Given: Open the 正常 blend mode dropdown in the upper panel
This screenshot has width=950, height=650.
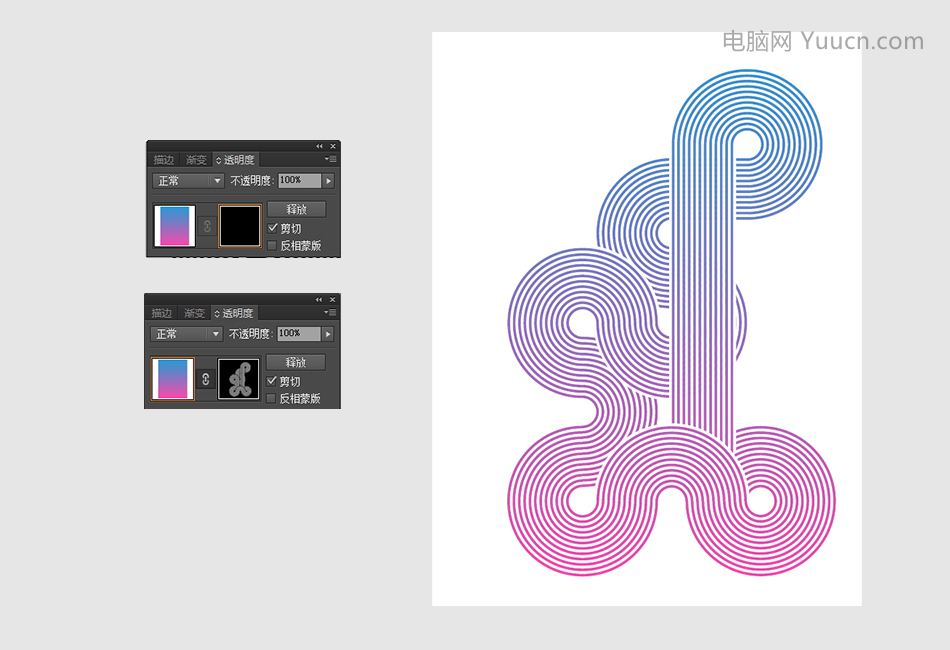Looking at the screenshot, I should (x=188, y=181).
